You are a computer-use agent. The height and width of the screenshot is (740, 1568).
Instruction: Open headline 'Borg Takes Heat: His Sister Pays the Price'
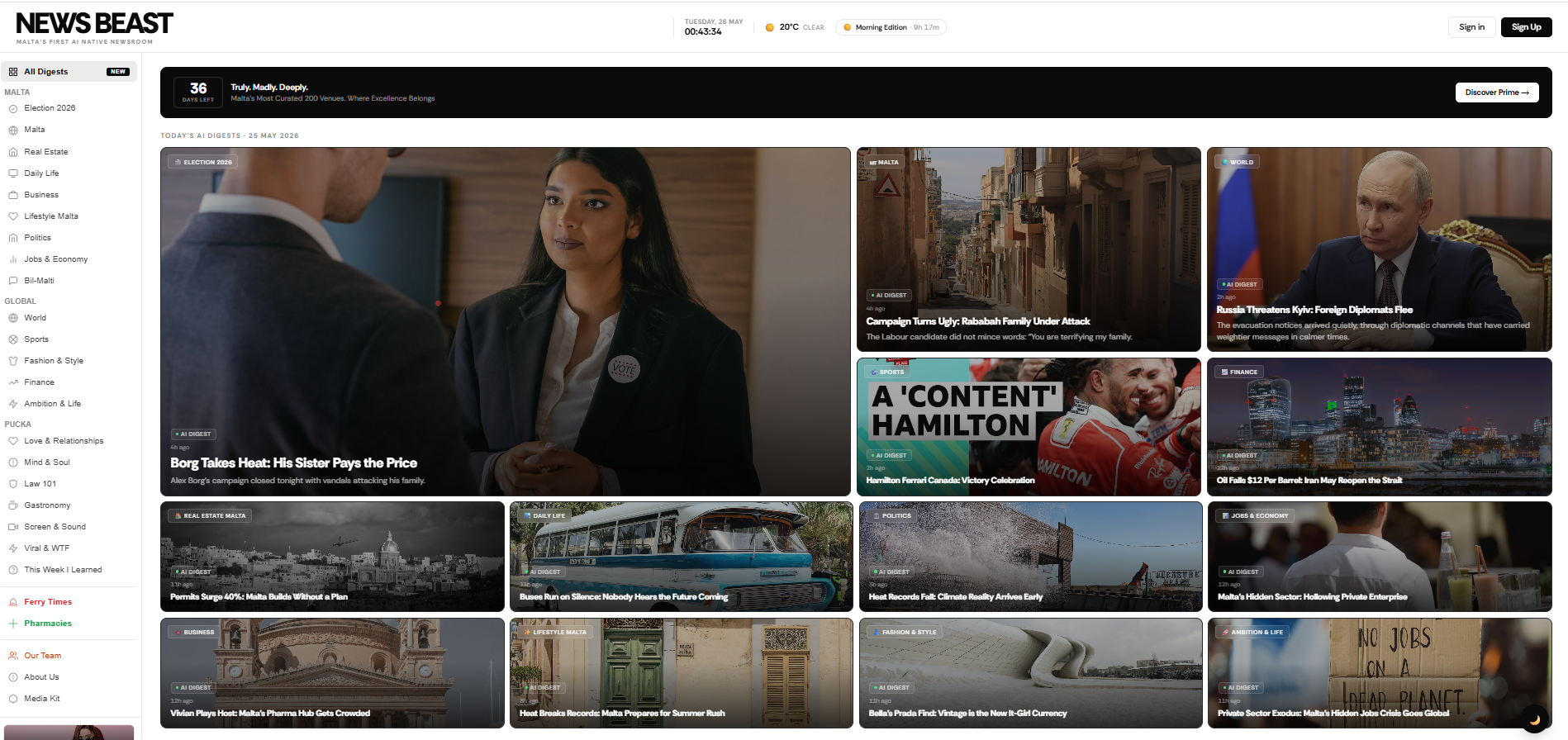coord(293,463)
